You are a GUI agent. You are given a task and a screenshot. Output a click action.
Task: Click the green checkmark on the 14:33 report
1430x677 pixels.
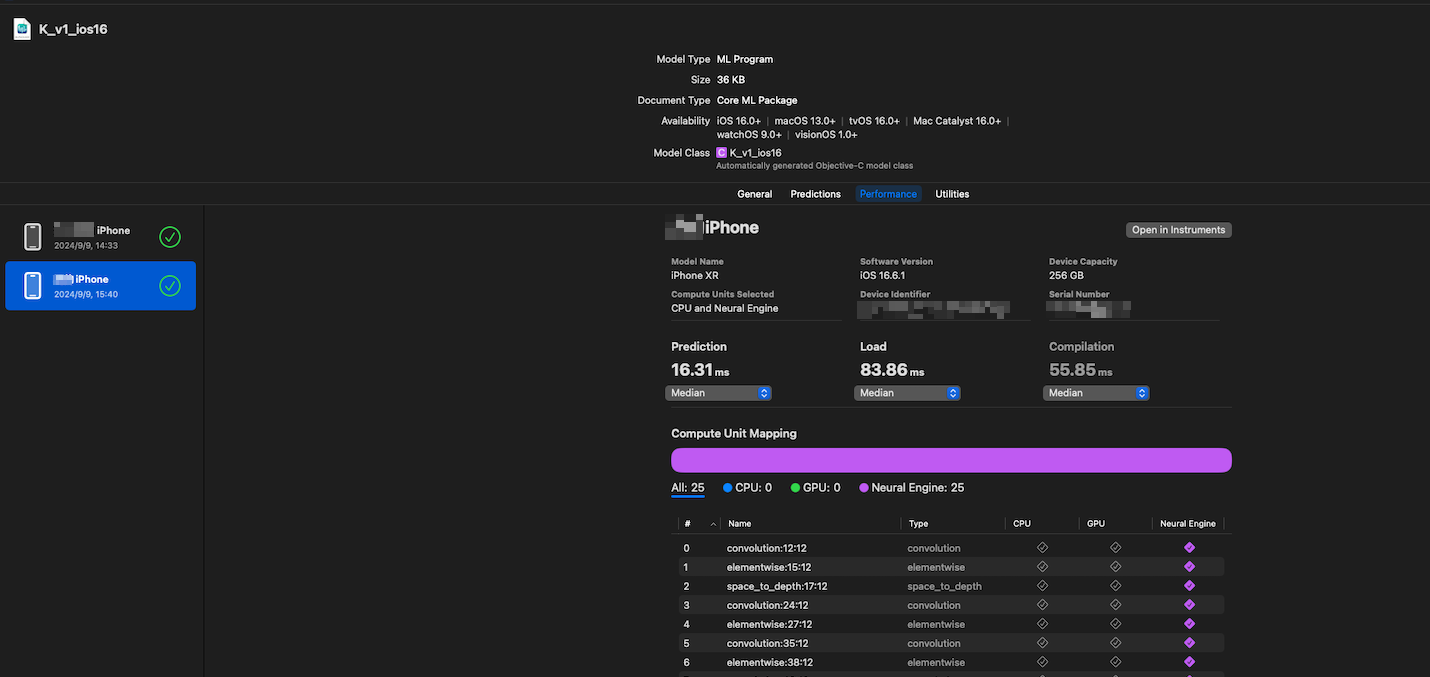click(170, 237)
